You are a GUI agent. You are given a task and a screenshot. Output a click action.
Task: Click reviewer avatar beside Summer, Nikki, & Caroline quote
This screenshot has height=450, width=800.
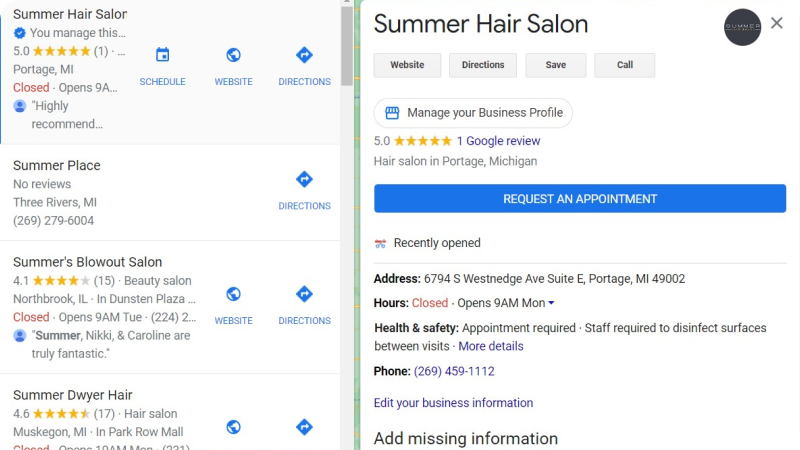tap(19, 336)
